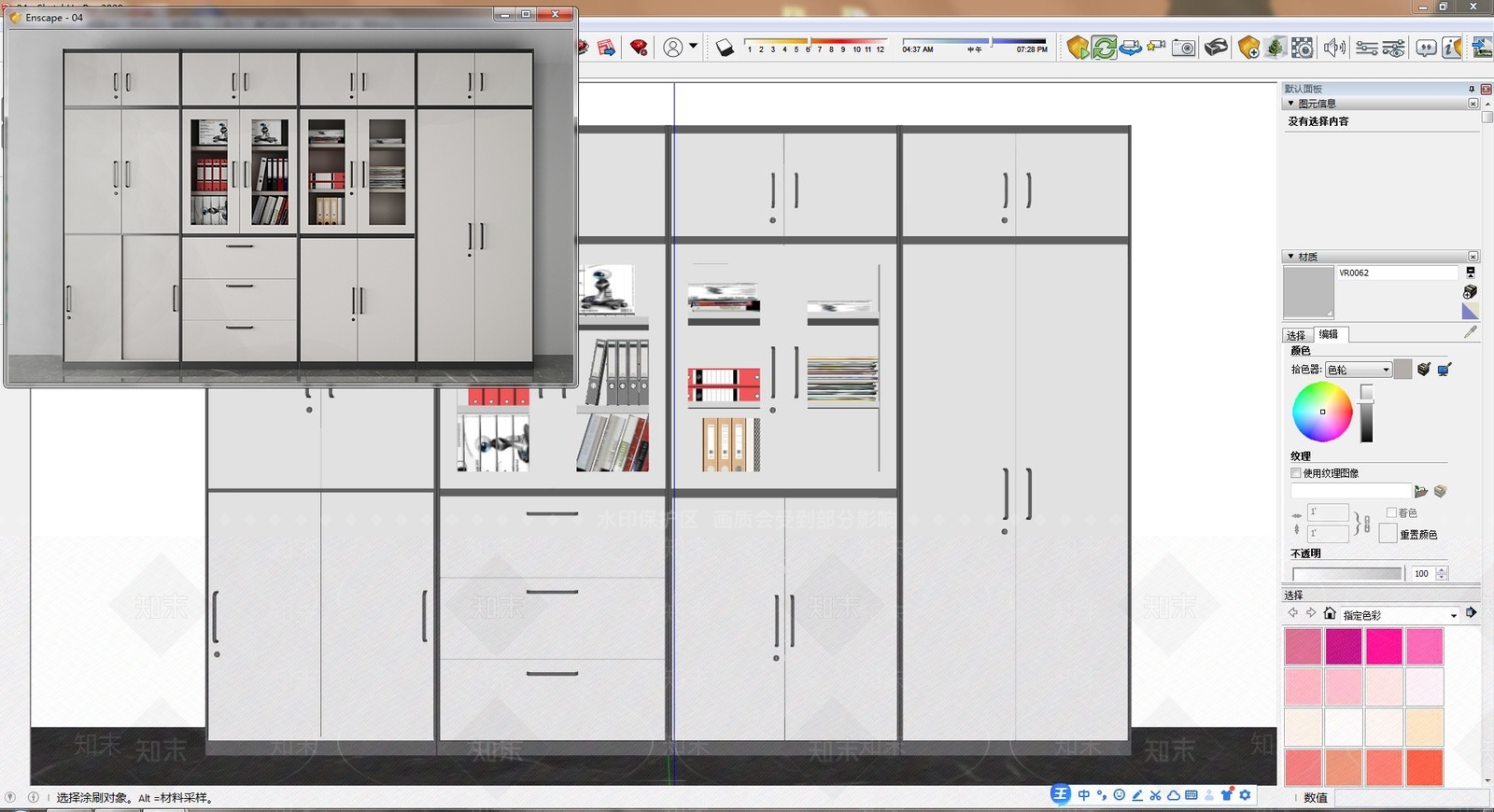Toggle the 着色 colorize checkbox
The height and width of the screenshot is (812, 1494).
click(1391, 512)
